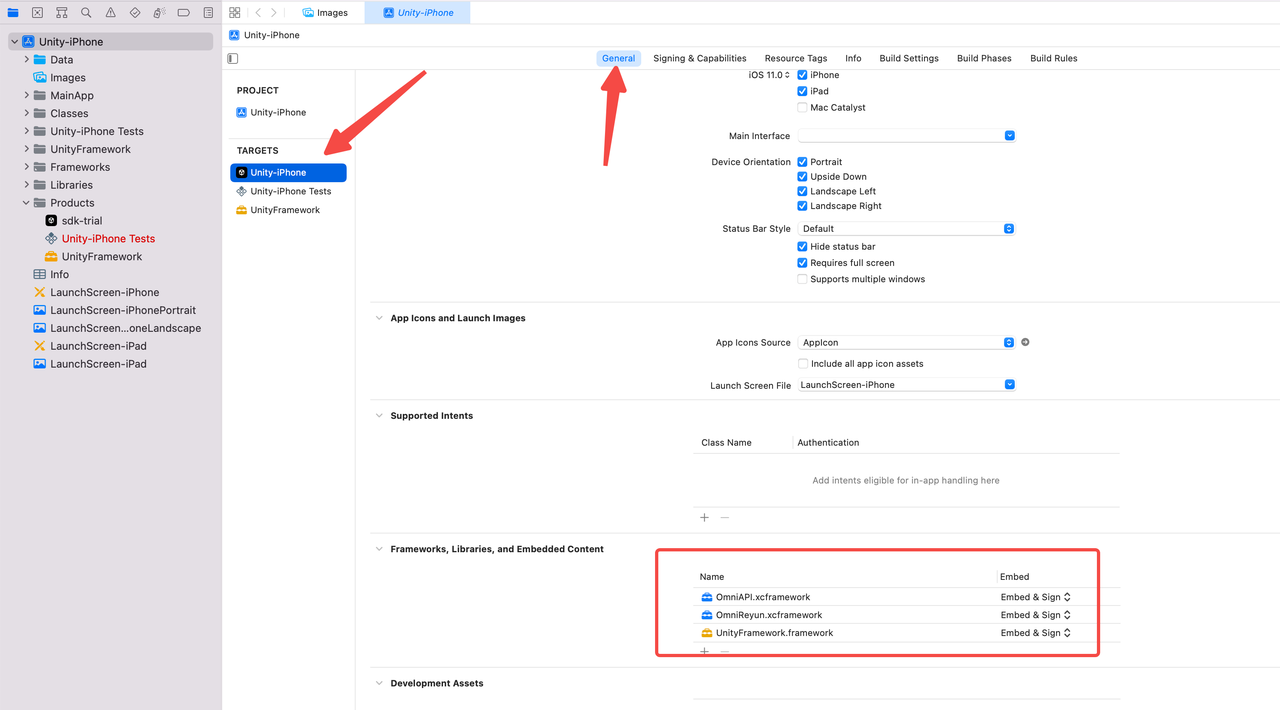This screenshot has width=1280, height=710.
Task: Show the Issue navigator warning icon
Action: pos(110,13)
